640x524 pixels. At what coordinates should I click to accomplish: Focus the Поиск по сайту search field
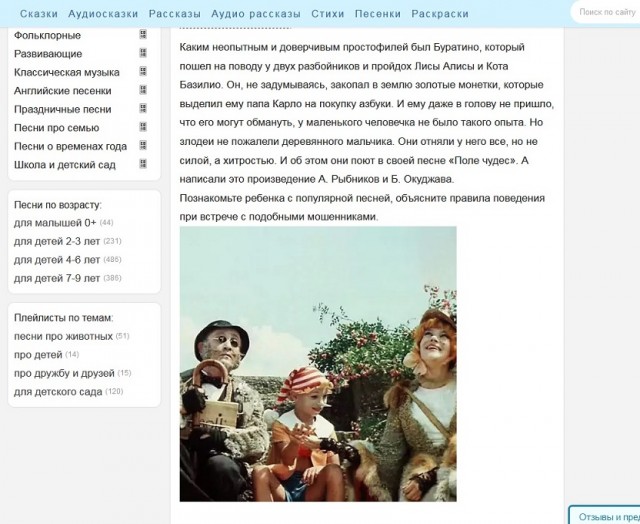coord(607,12)
